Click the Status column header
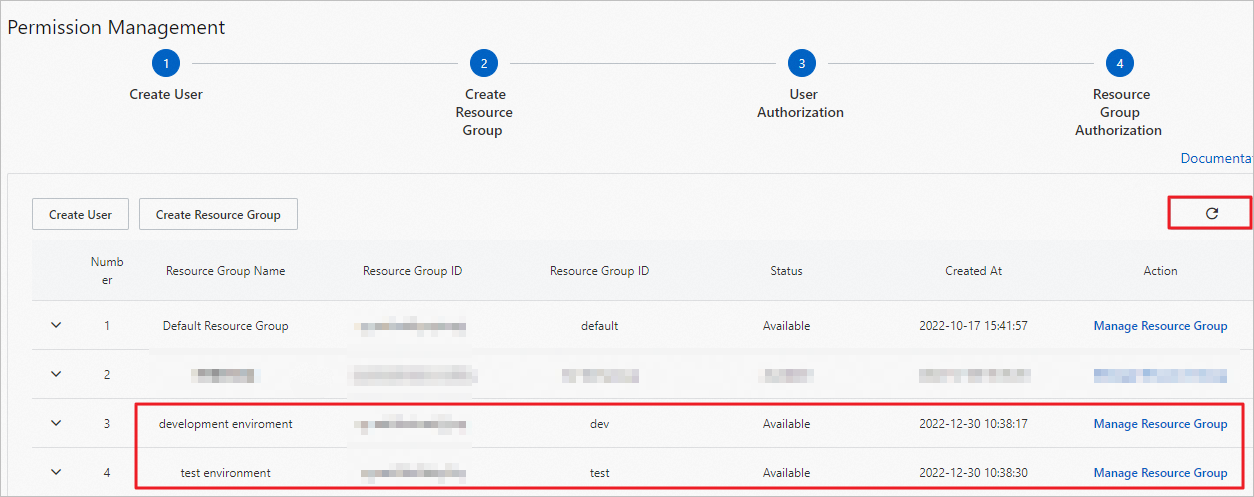1254x497 pixels. coord(786,271)
